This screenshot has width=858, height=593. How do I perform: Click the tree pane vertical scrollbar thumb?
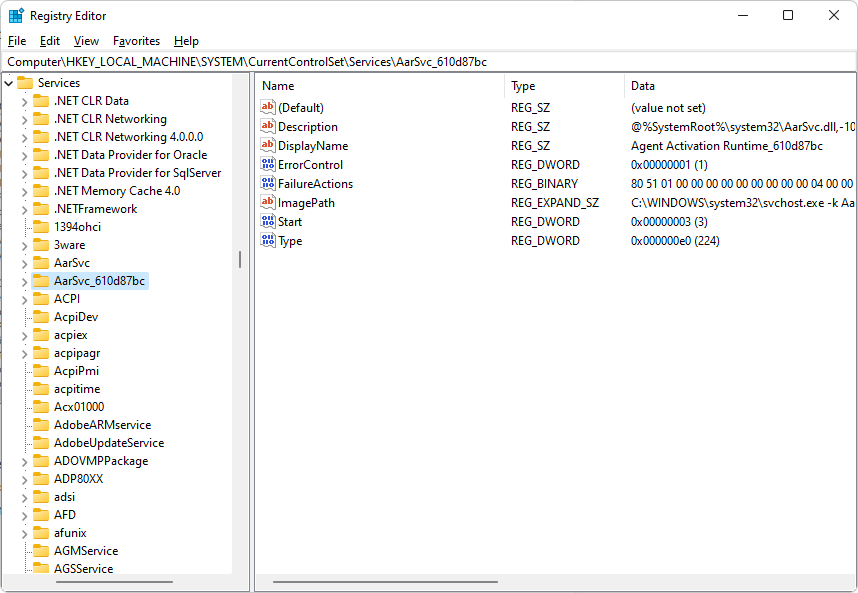click(x=240, y=259)
